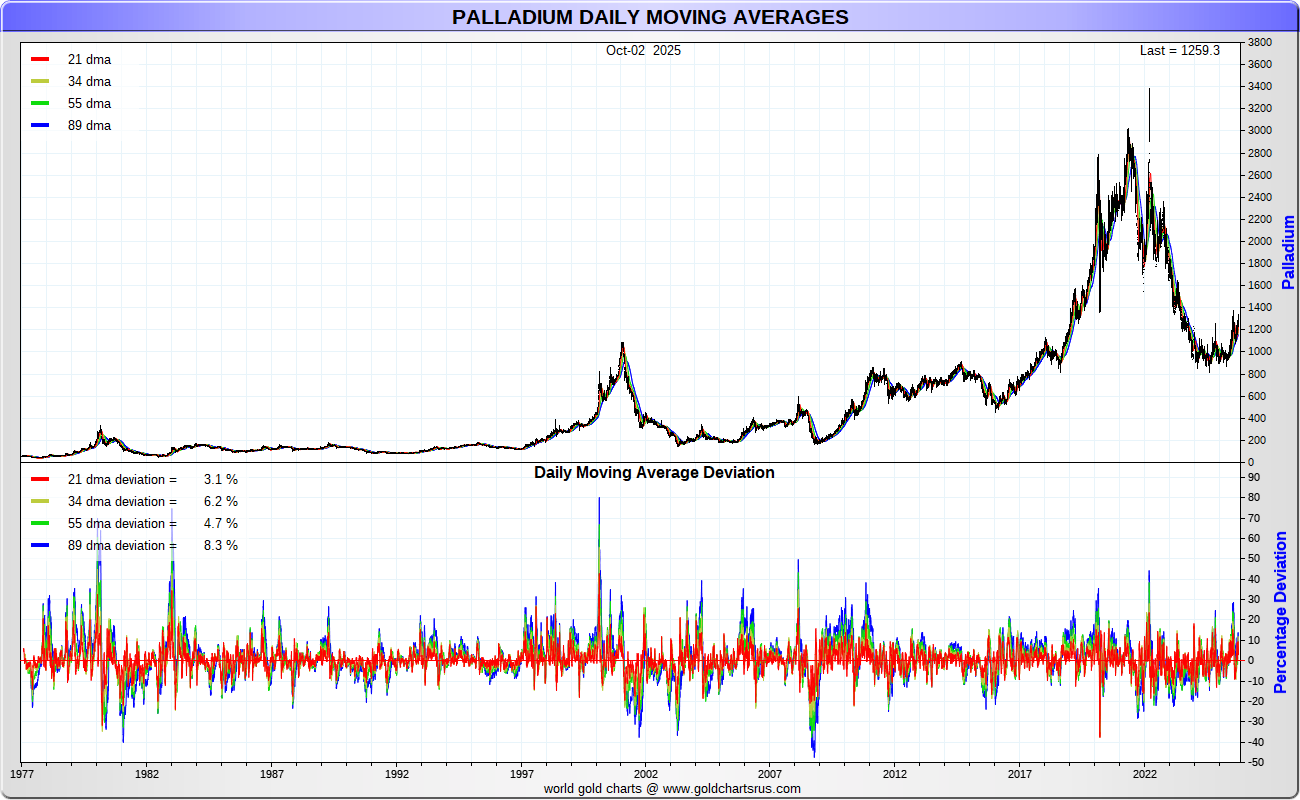Screen dimensions: 1300x800
Task: Click the 2012 year label on the time axis
Action: (x=895, y=774)
